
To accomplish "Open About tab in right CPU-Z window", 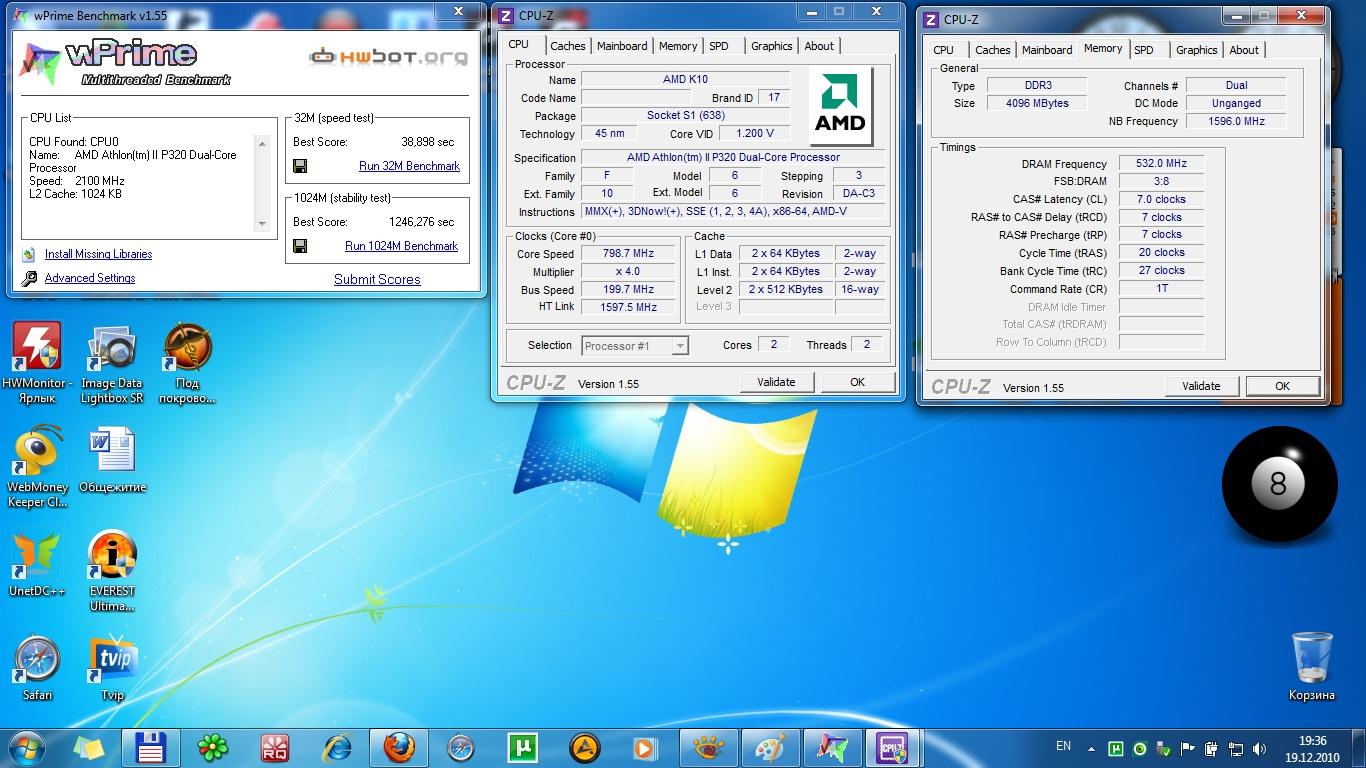I will pos(1244,50).
